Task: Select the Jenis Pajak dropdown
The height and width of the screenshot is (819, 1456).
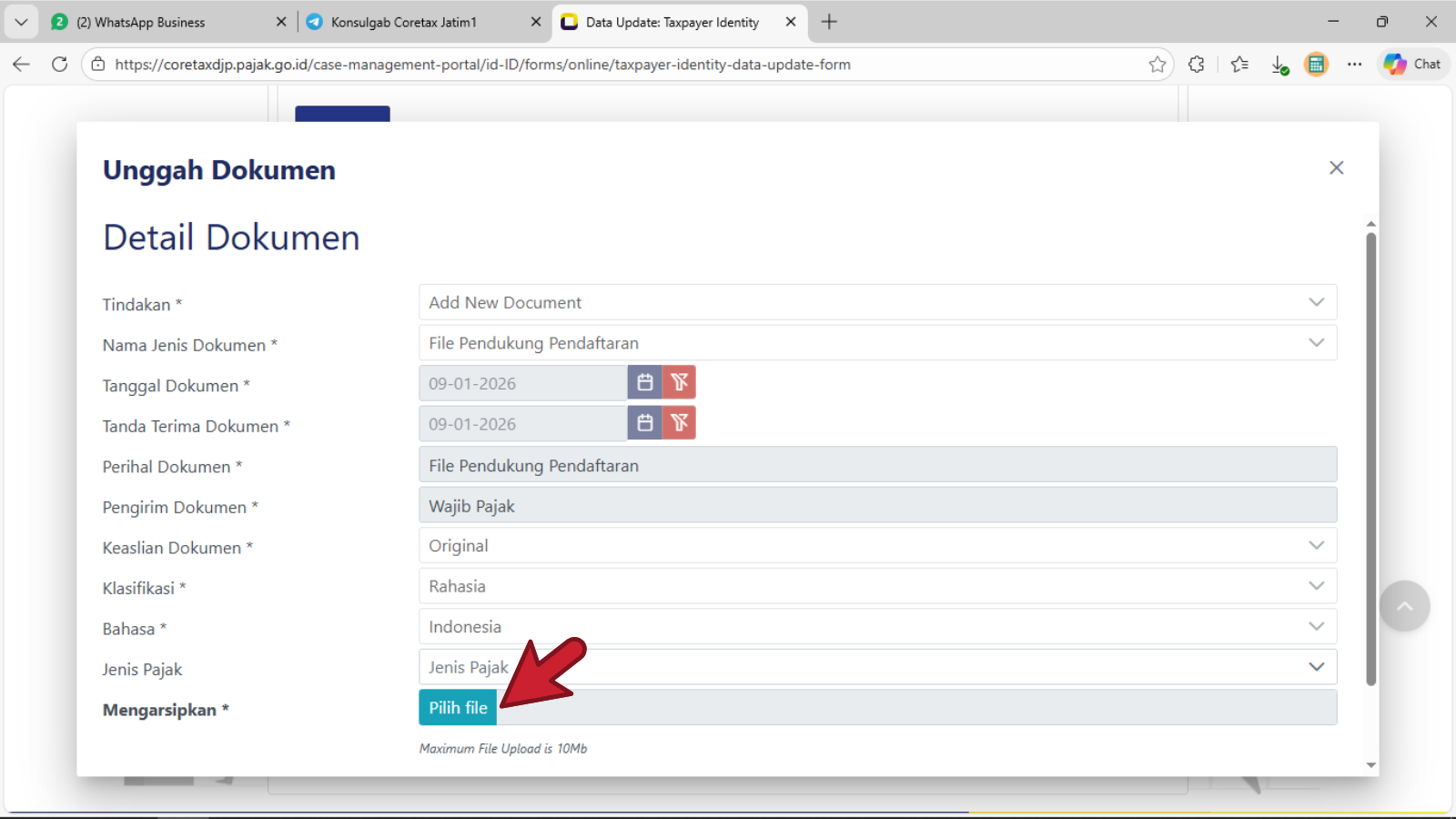Action: pyautogui.click(x=877, y=667)
